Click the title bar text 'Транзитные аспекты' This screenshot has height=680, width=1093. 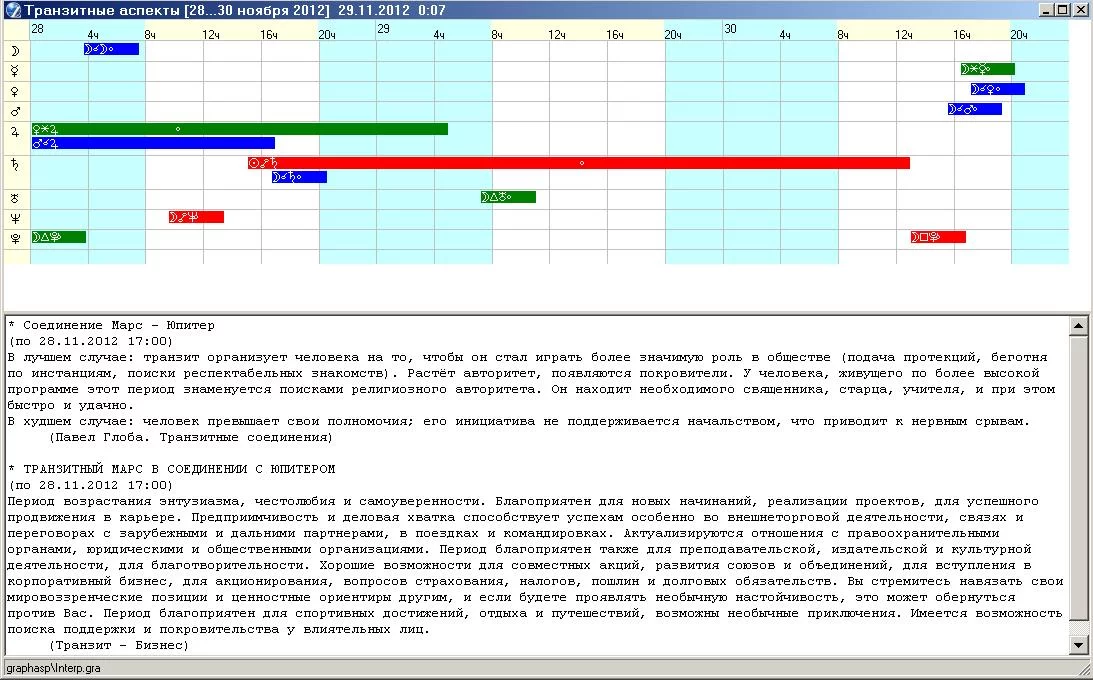click(103, 10)
